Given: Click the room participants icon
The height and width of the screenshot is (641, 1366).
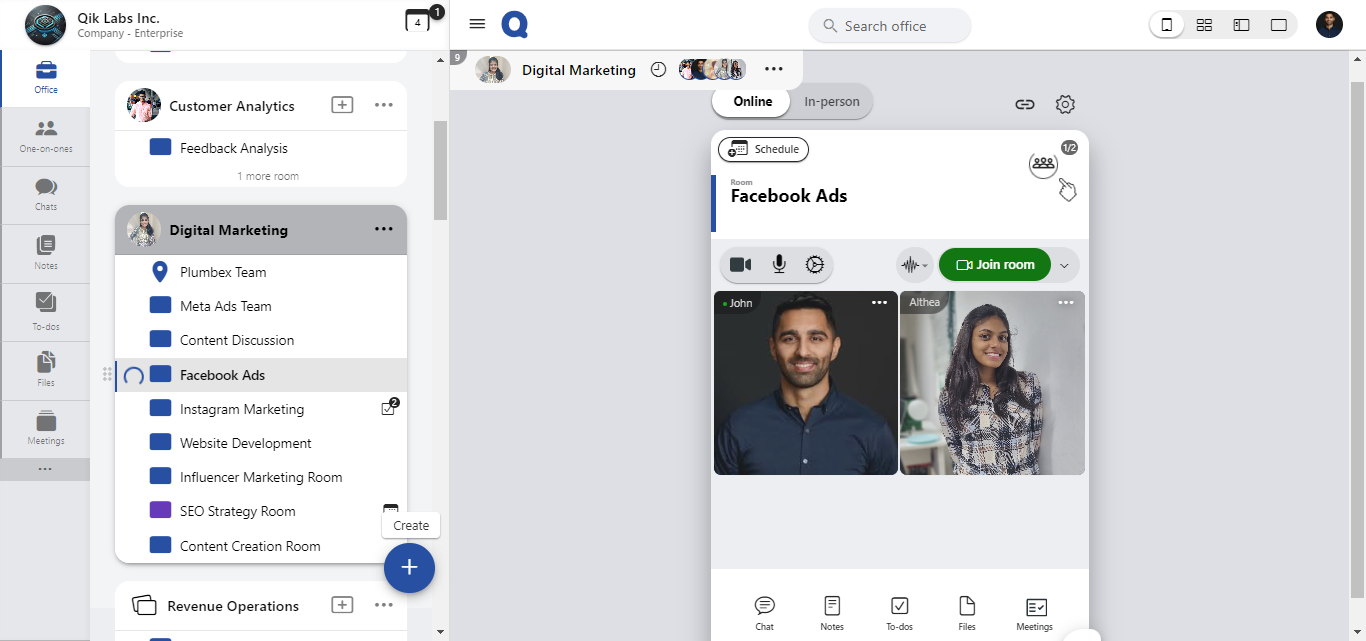Looking at the screenshot, I should click(1043, 164).
